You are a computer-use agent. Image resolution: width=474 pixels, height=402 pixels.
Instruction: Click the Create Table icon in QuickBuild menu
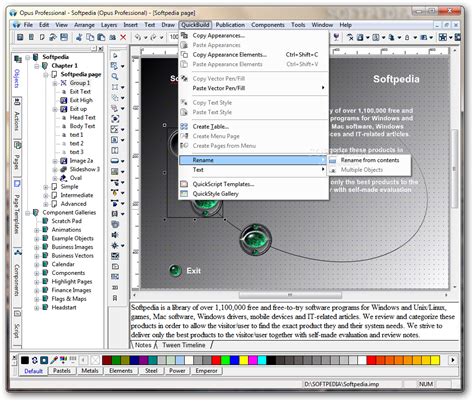184,126
